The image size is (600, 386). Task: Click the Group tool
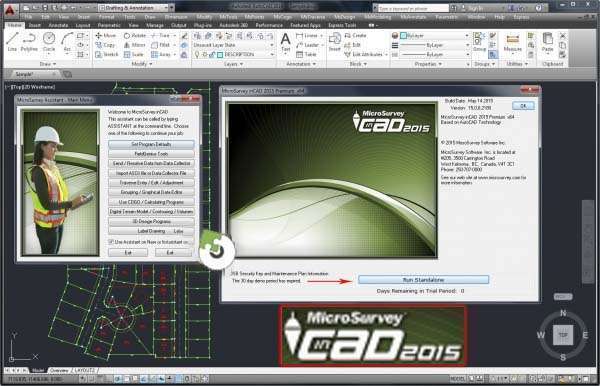tap(479, 42)
